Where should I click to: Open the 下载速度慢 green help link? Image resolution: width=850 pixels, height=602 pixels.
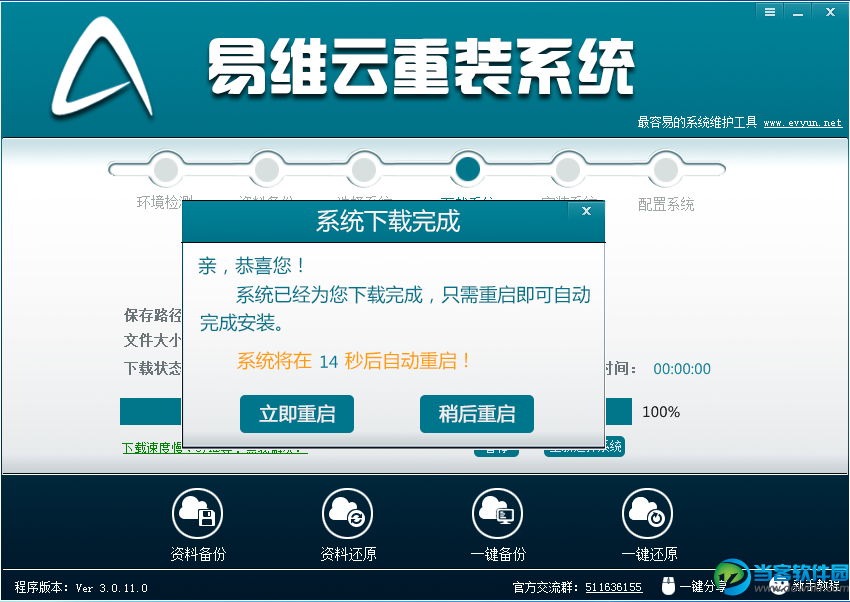click(x=215, y=448)
